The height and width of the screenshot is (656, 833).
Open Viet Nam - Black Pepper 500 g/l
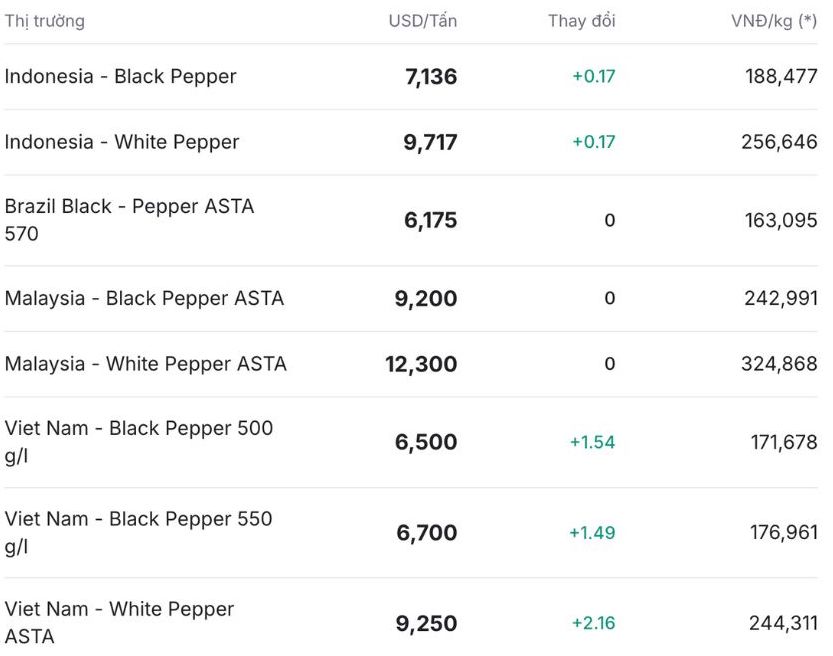138,441
